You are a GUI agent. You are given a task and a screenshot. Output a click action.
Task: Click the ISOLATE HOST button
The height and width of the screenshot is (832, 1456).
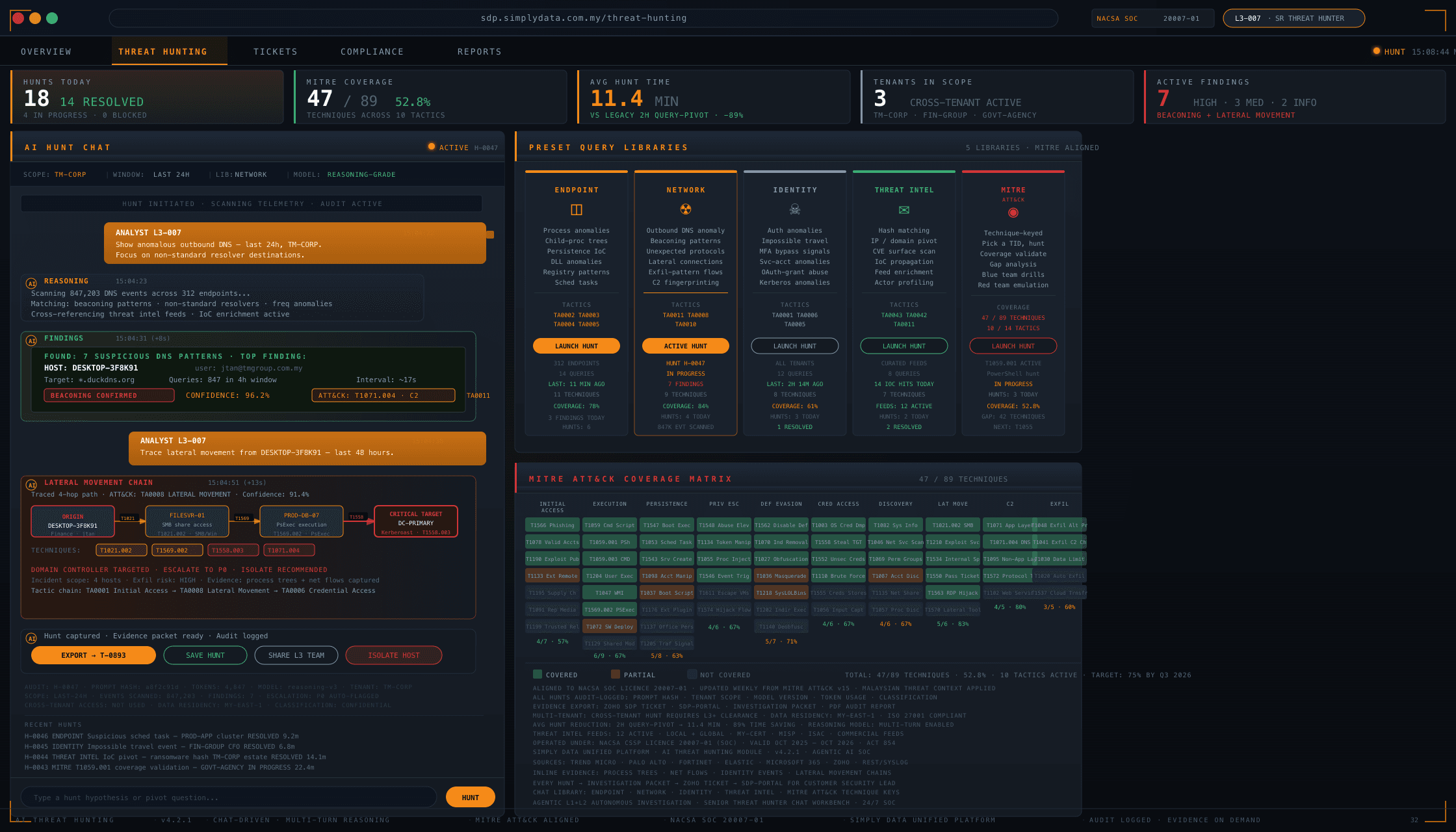[x=394, y=655]
